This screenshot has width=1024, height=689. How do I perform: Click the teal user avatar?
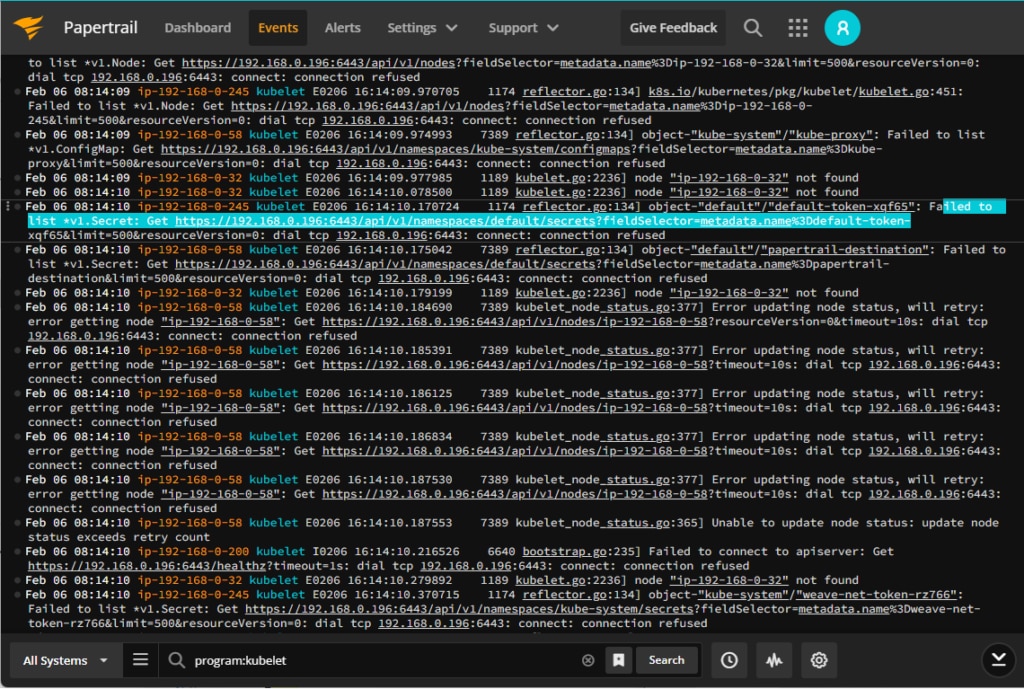tap(842, 27)
